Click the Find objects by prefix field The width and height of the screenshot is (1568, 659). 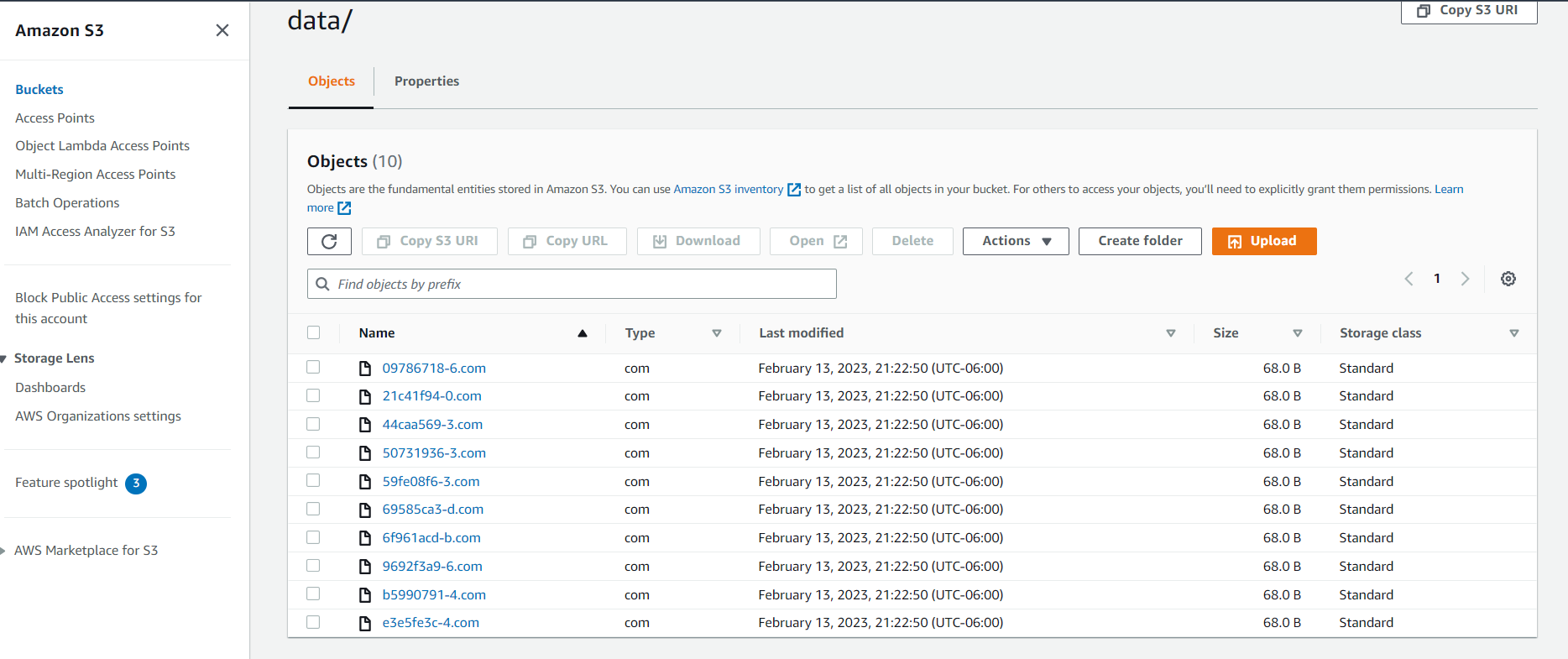click(x=572, y=284)
